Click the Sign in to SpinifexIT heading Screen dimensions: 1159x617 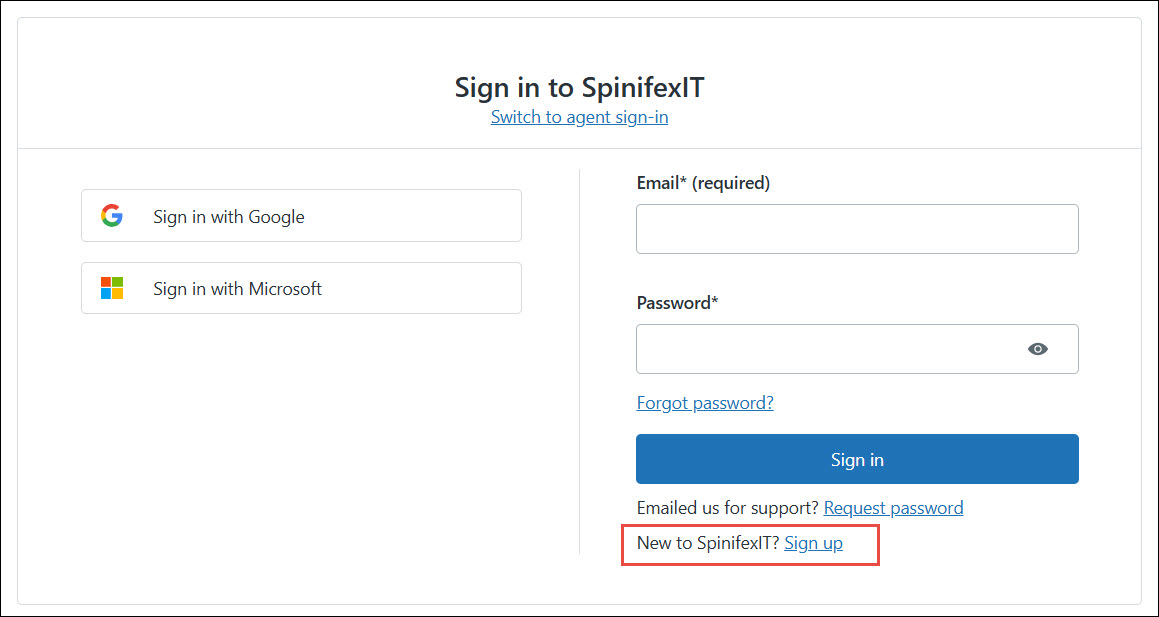[579, 87]
